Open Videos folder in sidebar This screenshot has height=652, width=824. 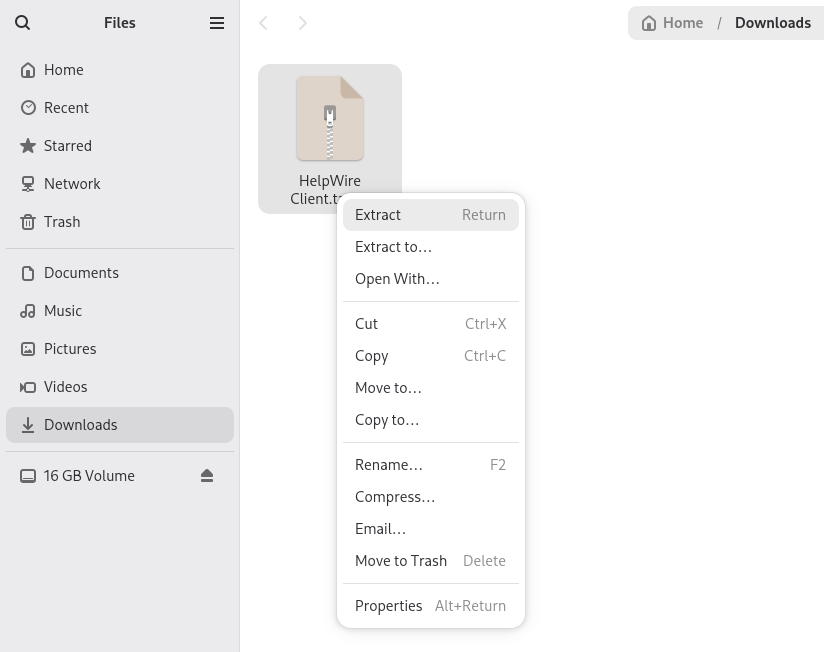pyautogui.click(x=120, y=387)
